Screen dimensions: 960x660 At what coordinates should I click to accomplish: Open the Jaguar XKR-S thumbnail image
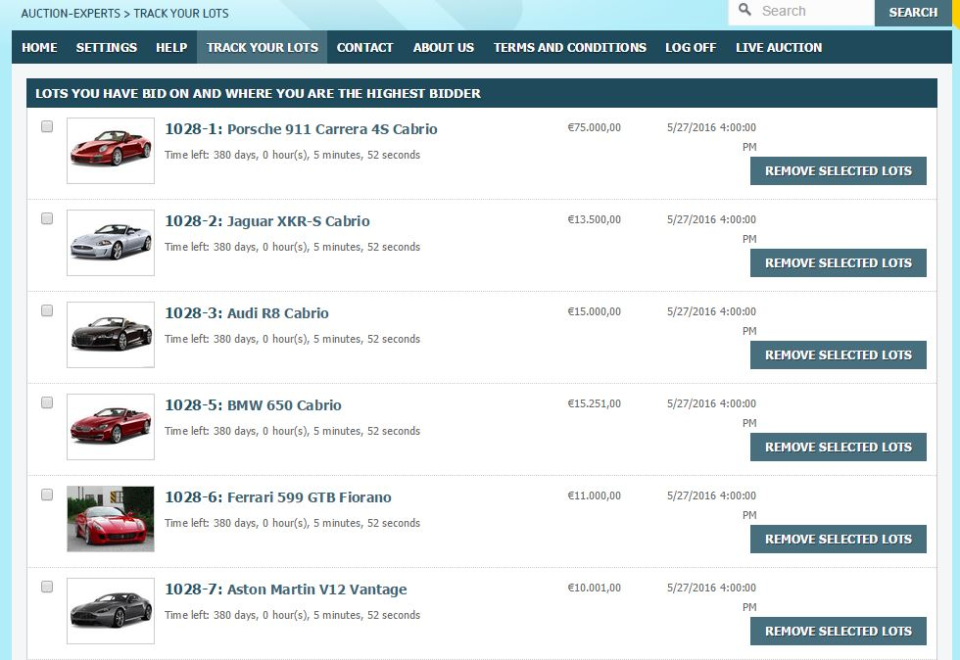tap(111, 242)
